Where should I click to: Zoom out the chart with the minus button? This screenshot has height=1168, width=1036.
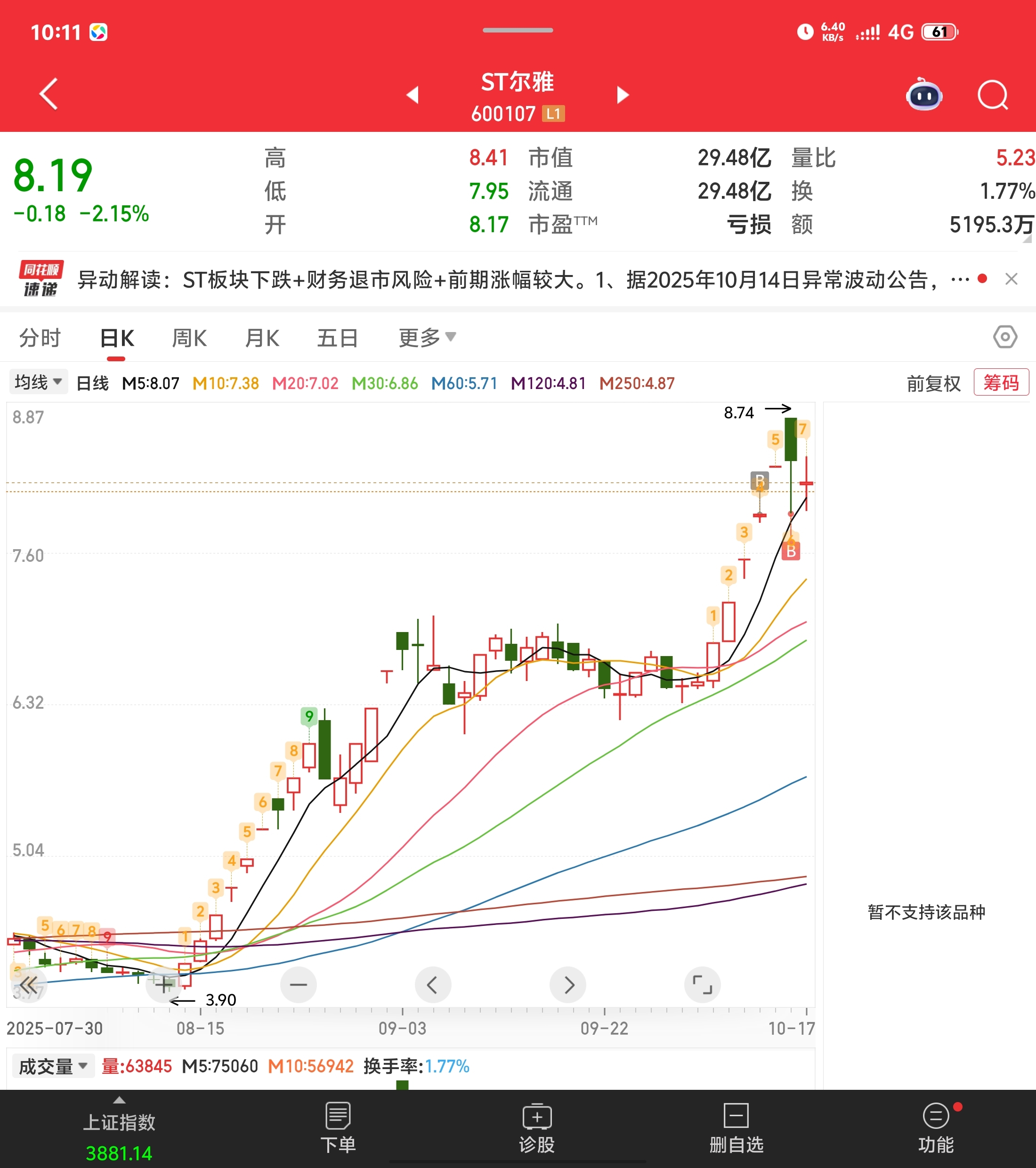pos(298,985)
